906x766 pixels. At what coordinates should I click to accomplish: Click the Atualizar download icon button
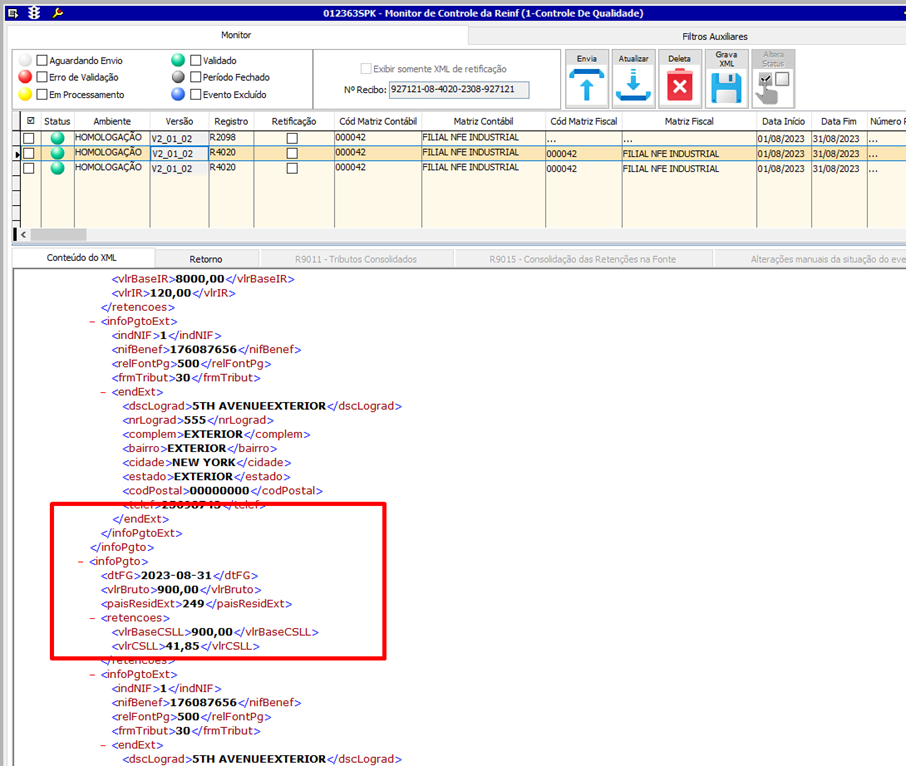coord(633,79)
